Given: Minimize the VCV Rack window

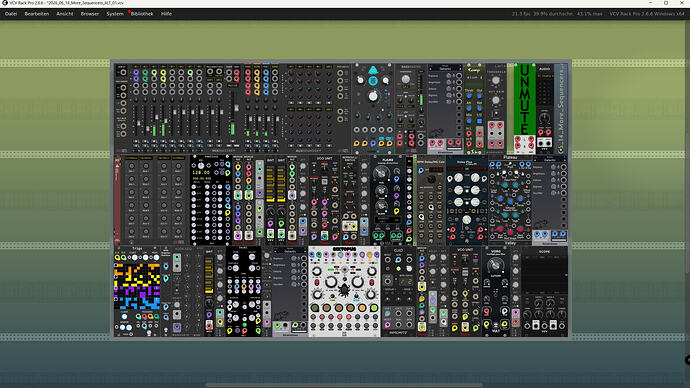Looking at the screenshot, I should pyautogui.click(x=650, y=3).
